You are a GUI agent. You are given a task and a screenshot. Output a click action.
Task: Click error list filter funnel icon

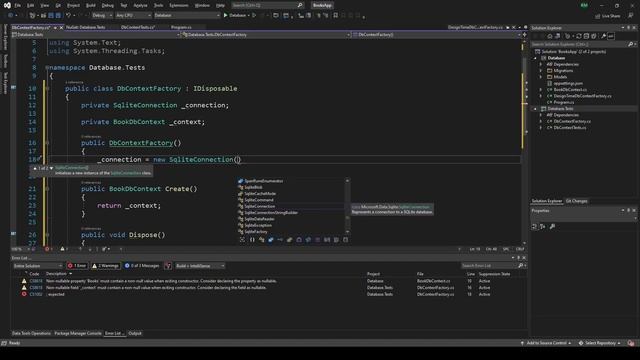168,266
